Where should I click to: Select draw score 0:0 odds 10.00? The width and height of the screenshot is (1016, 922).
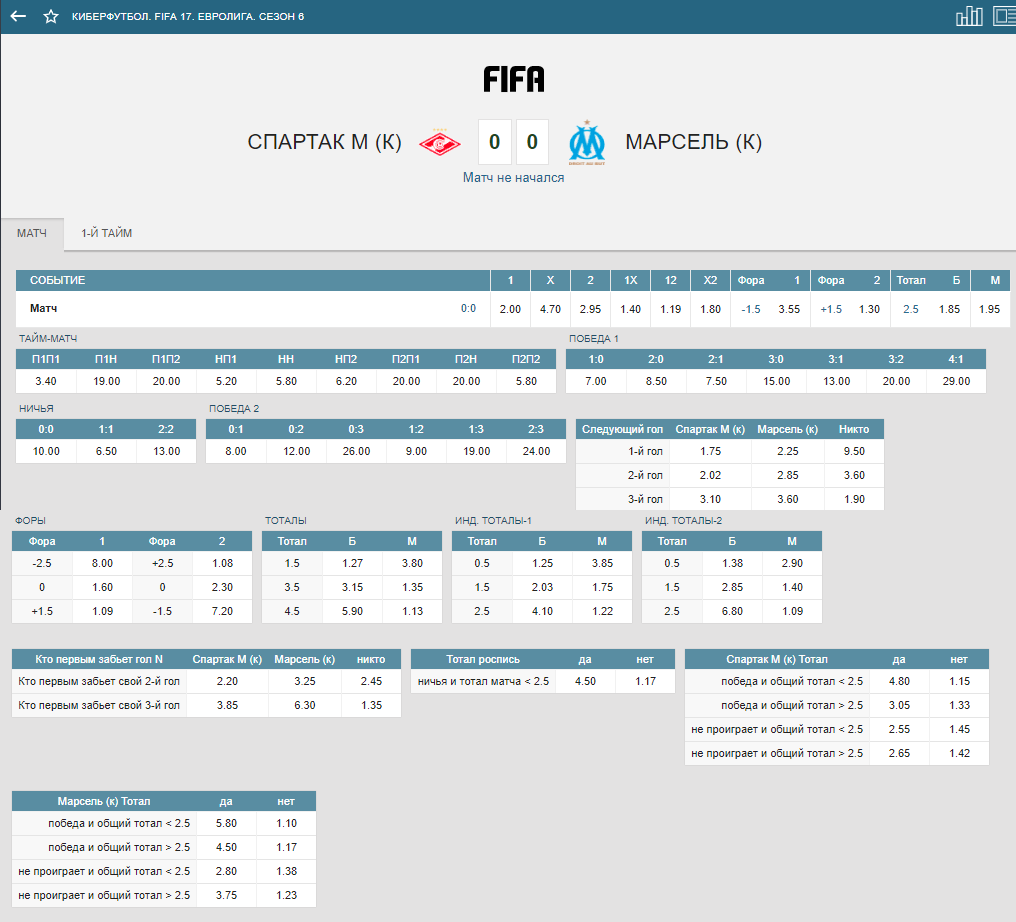point(46,451)
